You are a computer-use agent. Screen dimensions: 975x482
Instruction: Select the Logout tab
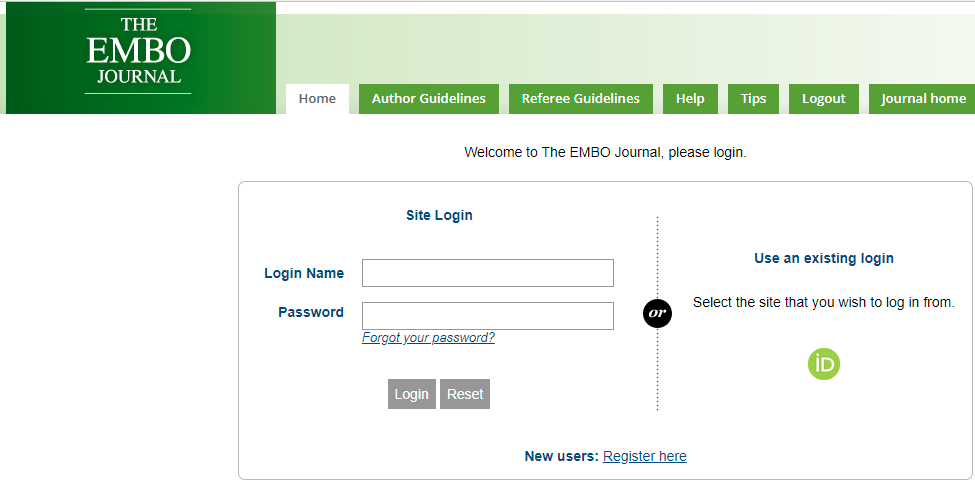click(x=823, y=99)
